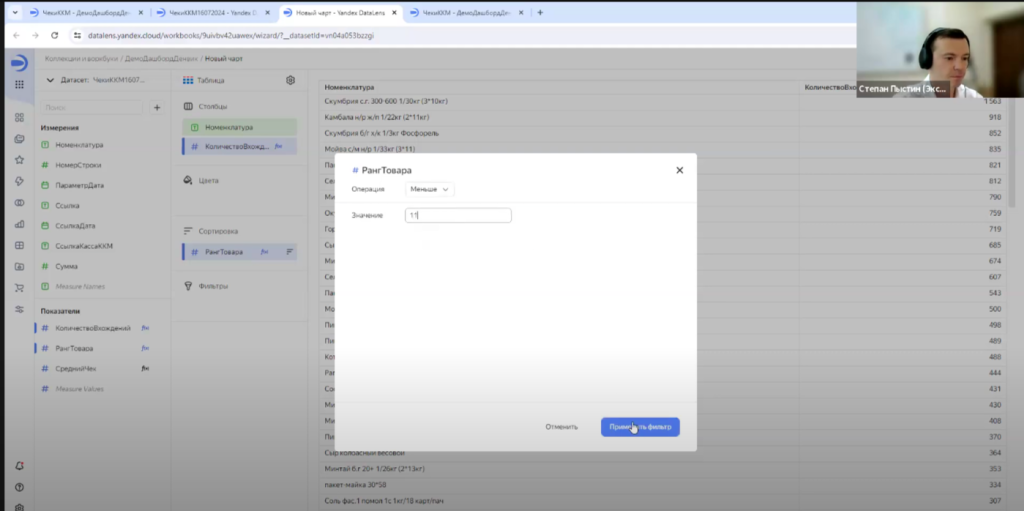Image resolution: width=1024 pixels, height=511 pixels.
Task: Click the DataLens logo icon
Action: (x=19, y=62)
